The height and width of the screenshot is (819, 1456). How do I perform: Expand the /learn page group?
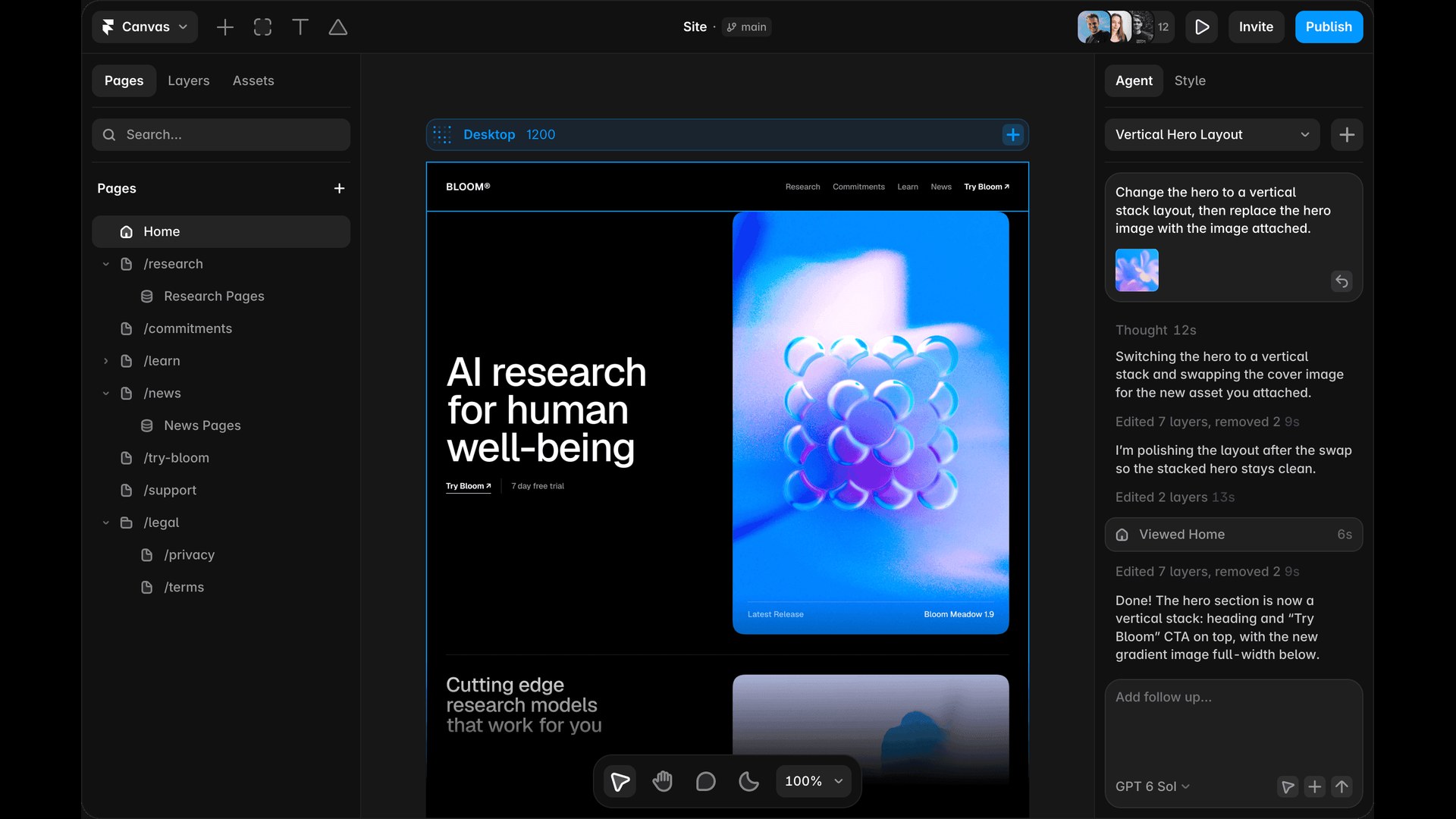point(106,361)
